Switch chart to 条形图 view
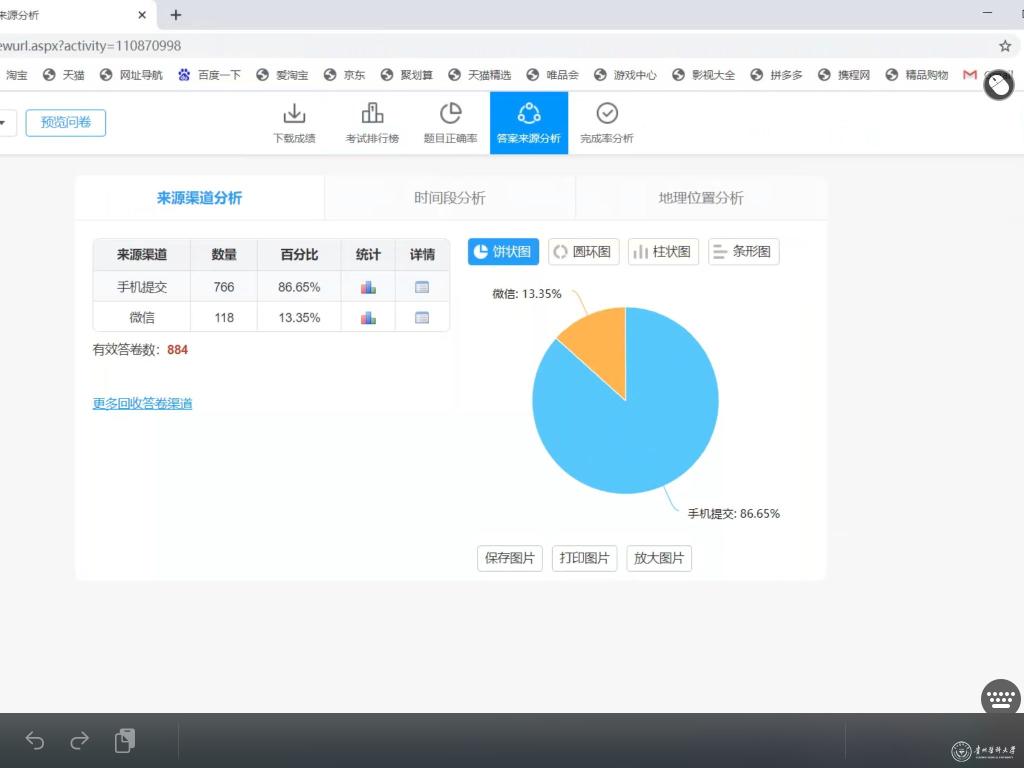1024x768 pixels. [x=743, y=252]
